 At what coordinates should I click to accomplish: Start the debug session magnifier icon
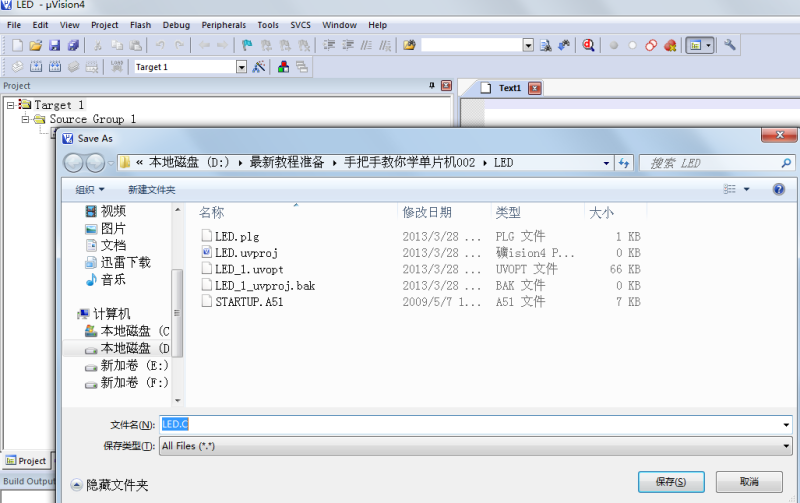(x=589, y=45)
